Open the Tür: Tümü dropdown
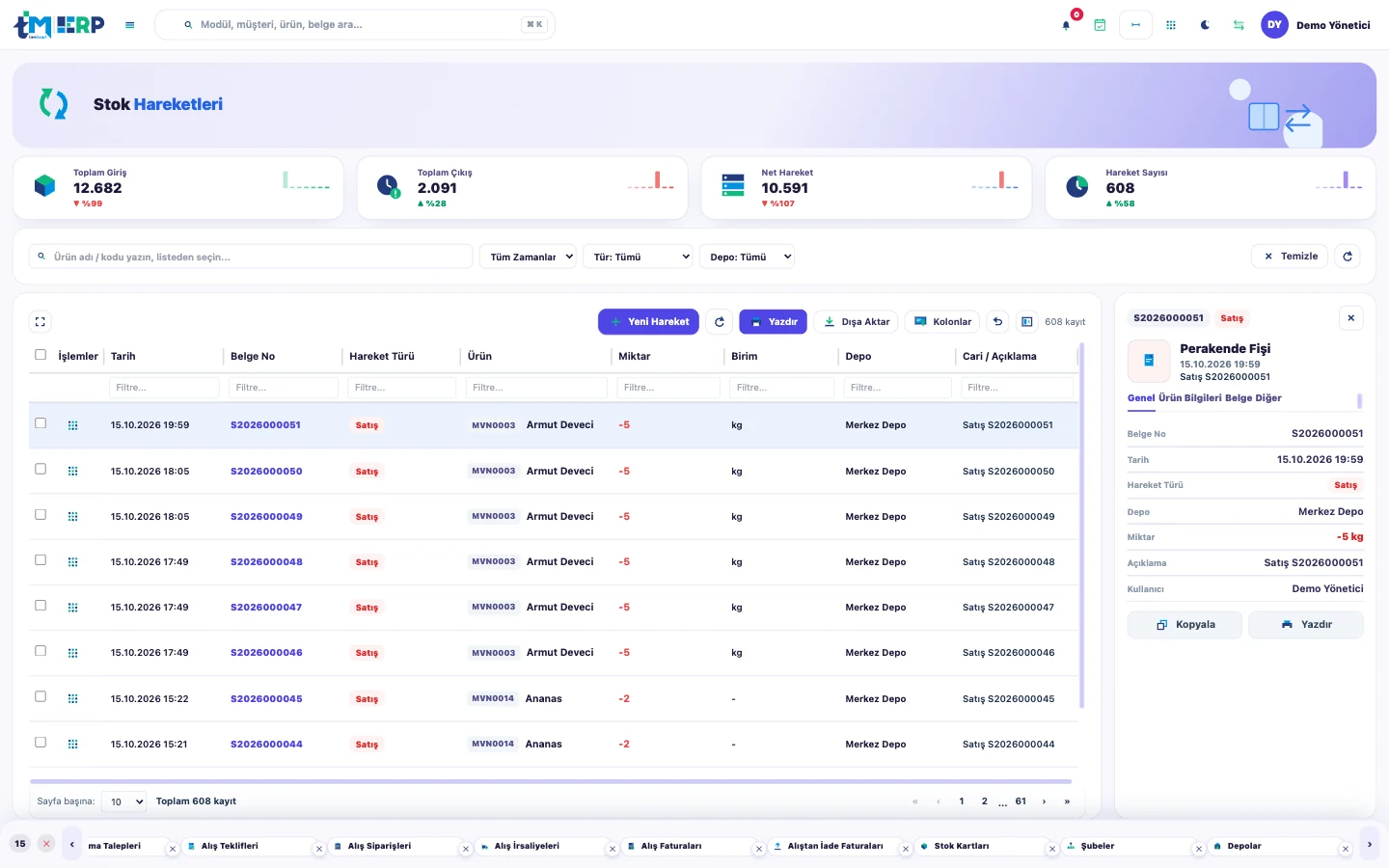1389x868 pixels. [x=638, y=257]
